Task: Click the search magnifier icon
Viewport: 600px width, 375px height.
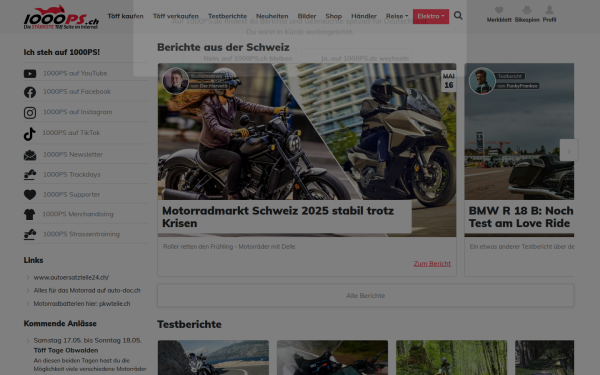Action: pos(458,16)
